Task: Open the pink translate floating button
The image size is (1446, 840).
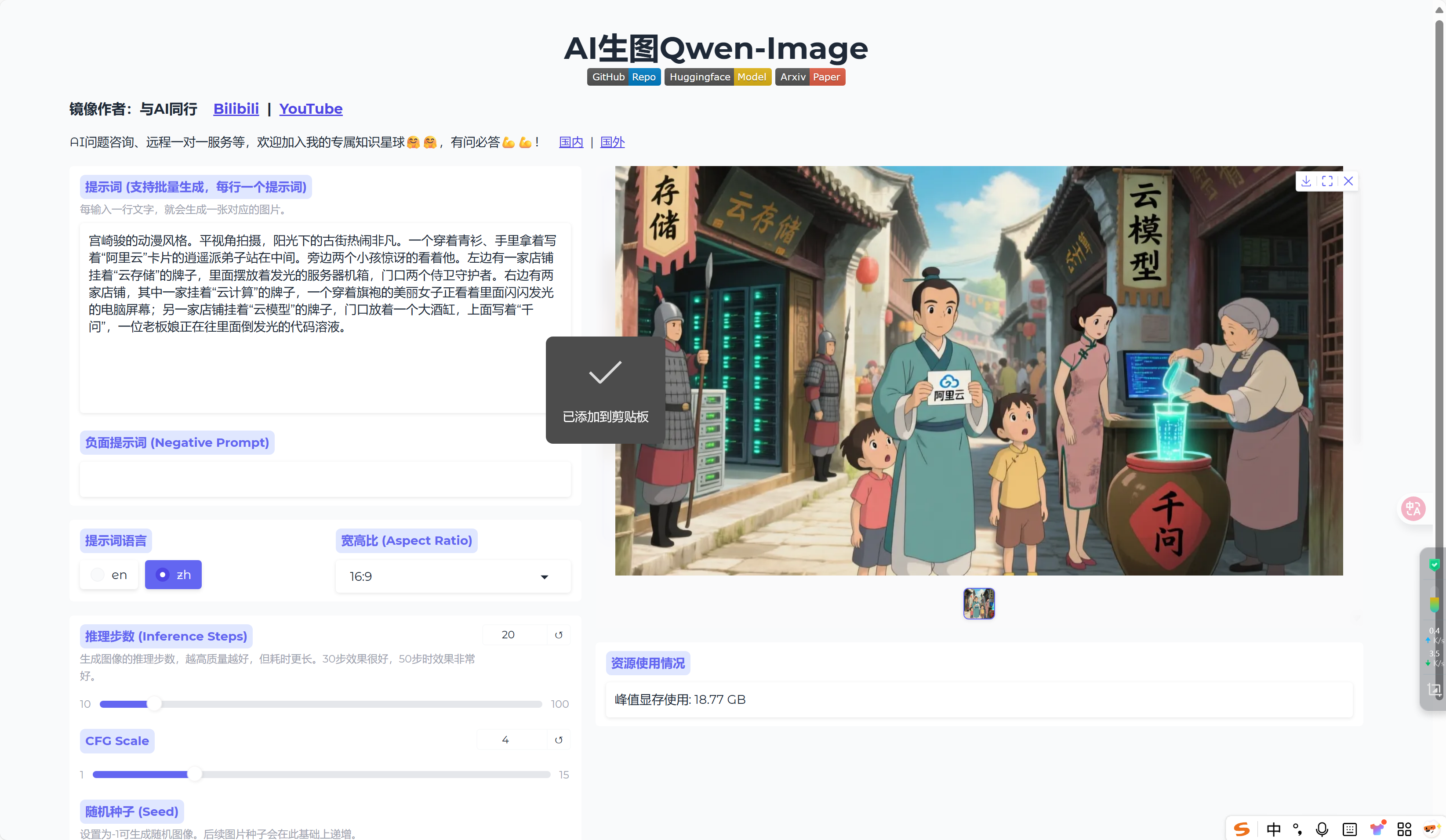Action: pos(1413,509)
